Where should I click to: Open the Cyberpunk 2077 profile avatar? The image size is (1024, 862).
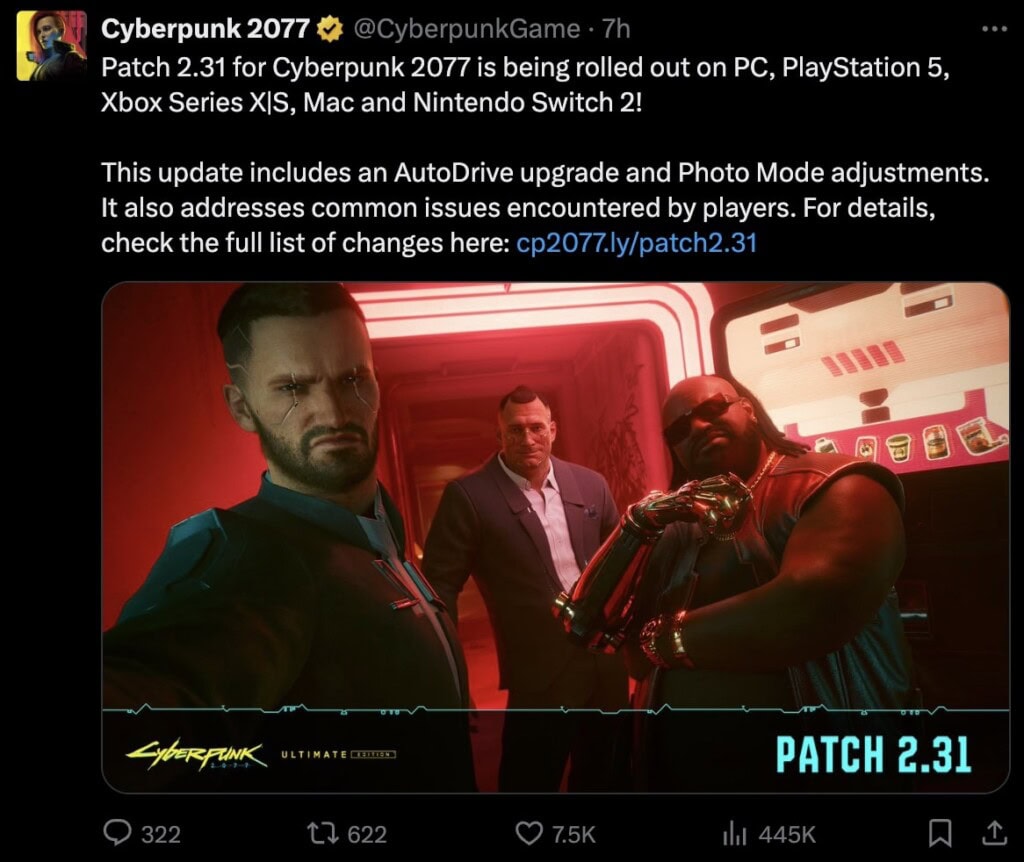[52, 46]
